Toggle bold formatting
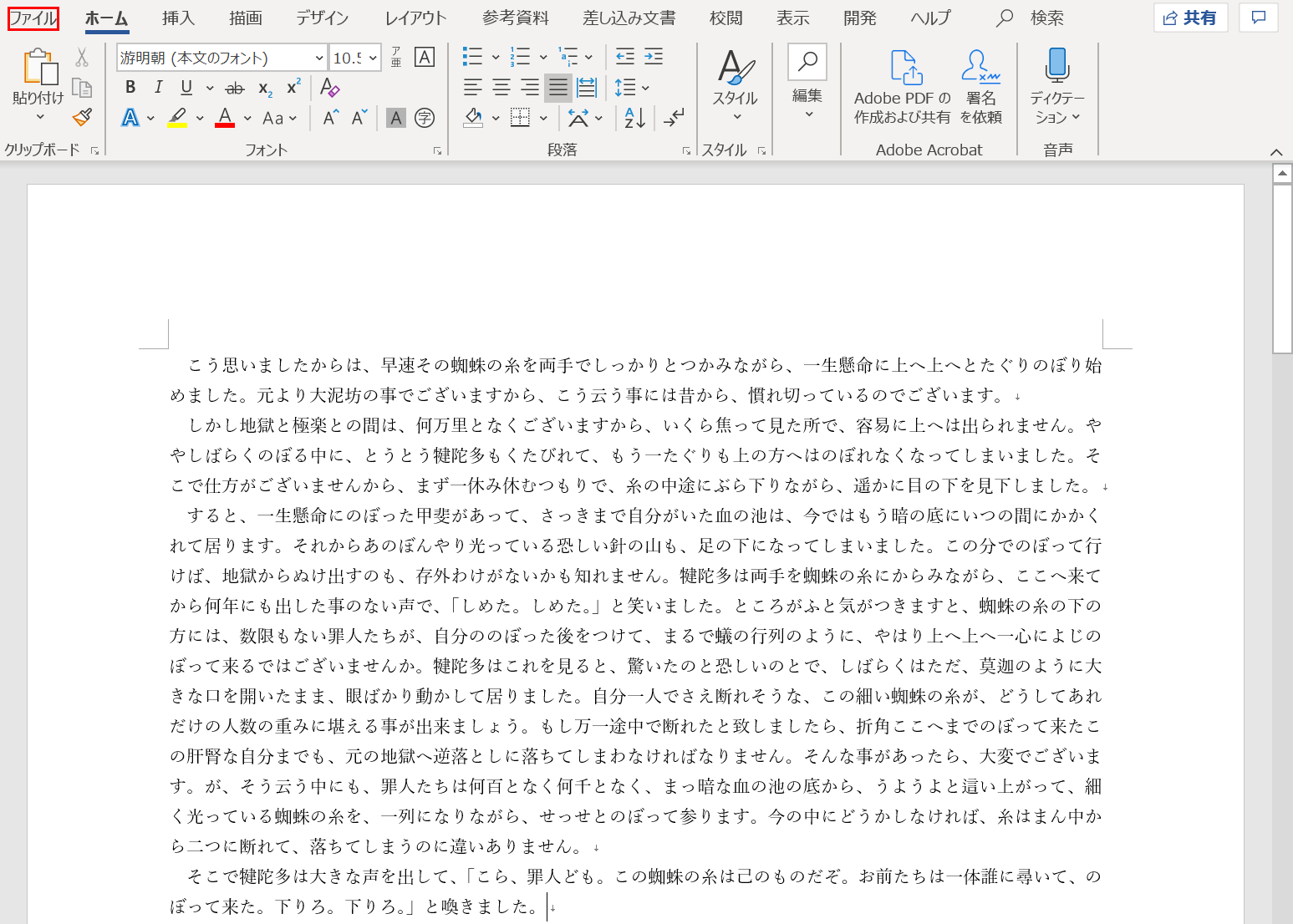 pos(130,87)
